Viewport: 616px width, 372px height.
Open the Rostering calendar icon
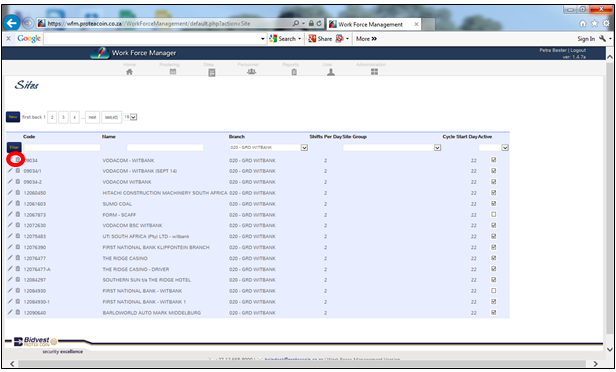pos(173,72)
